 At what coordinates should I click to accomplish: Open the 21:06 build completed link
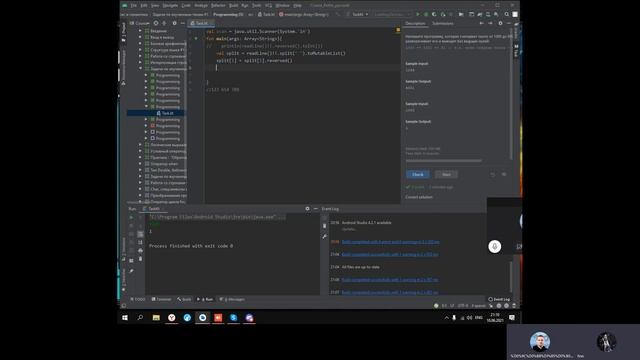click(x=390, y=254)
